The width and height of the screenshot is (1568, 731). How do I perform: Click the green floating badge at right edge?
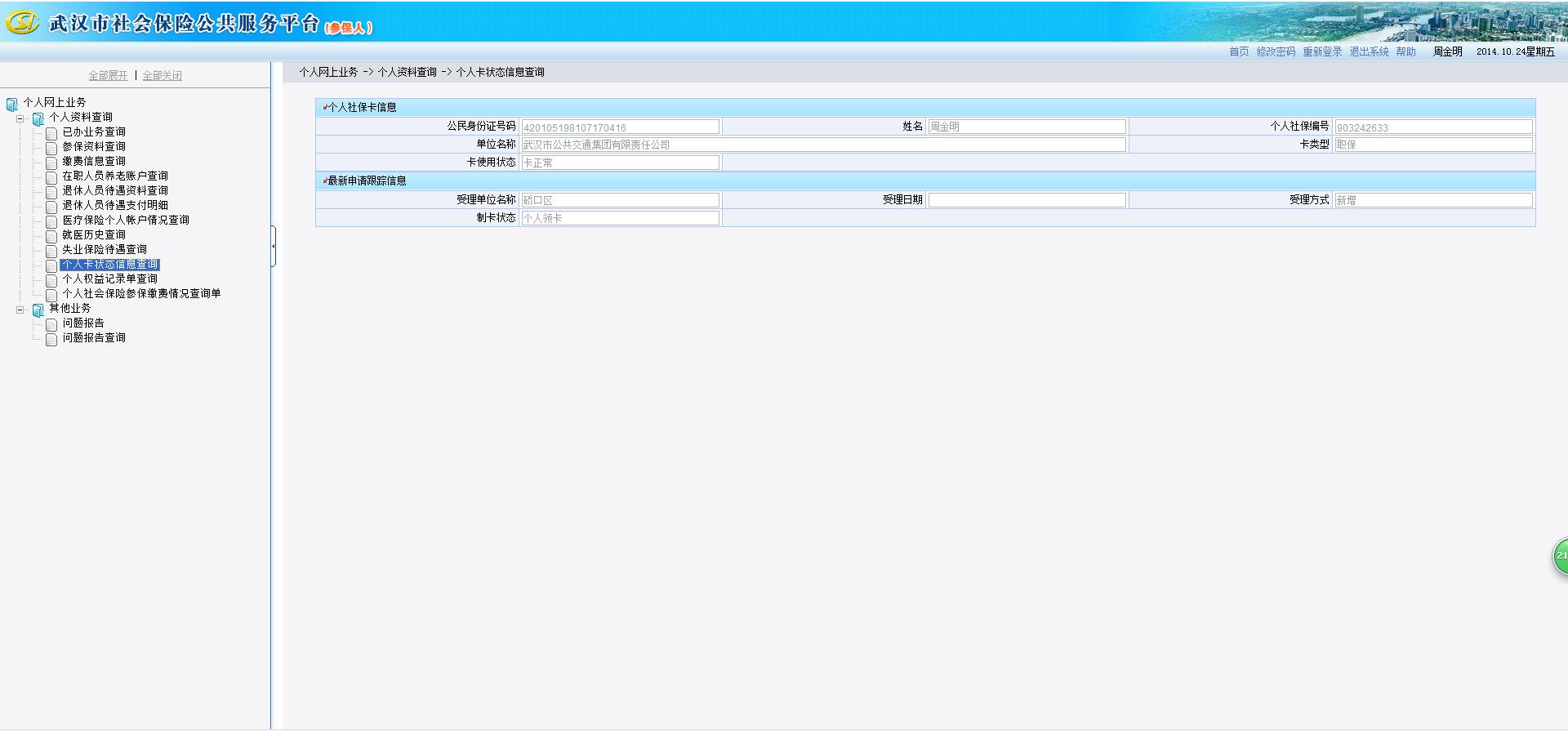coord(1560,556)
